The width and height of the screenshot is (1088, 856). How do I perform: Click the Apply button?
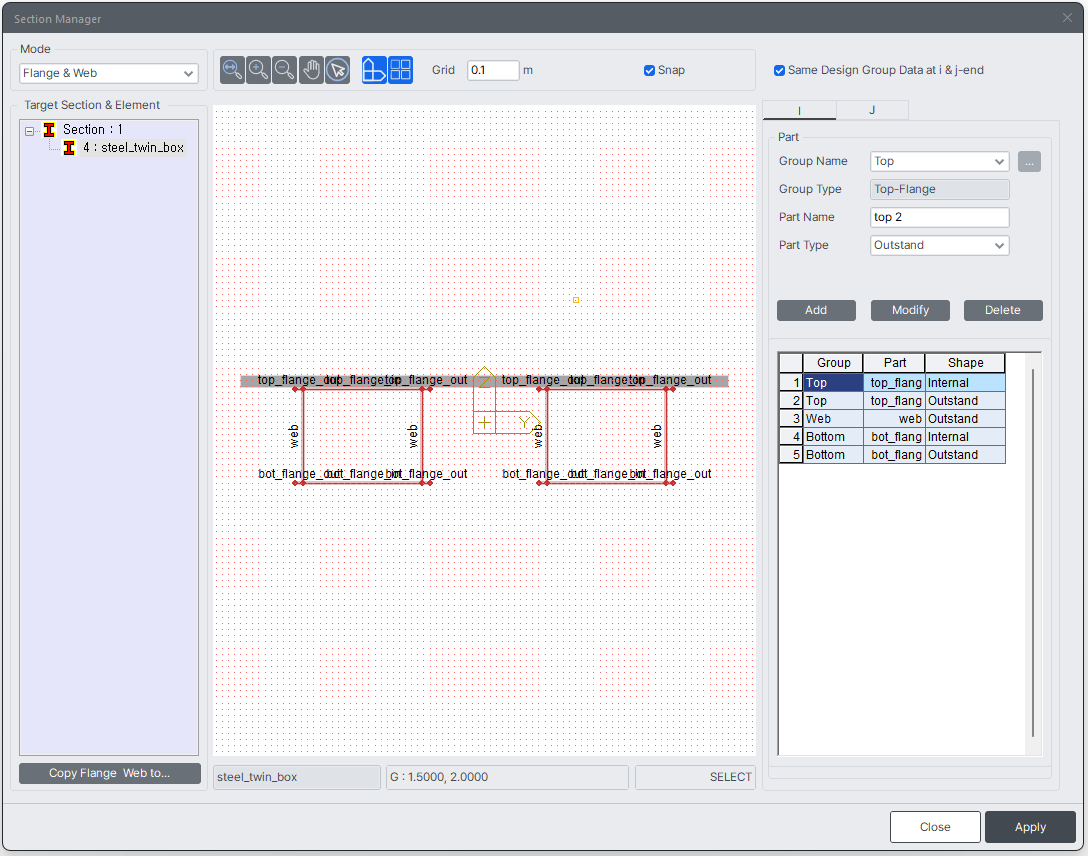[x=1030, y=827]
